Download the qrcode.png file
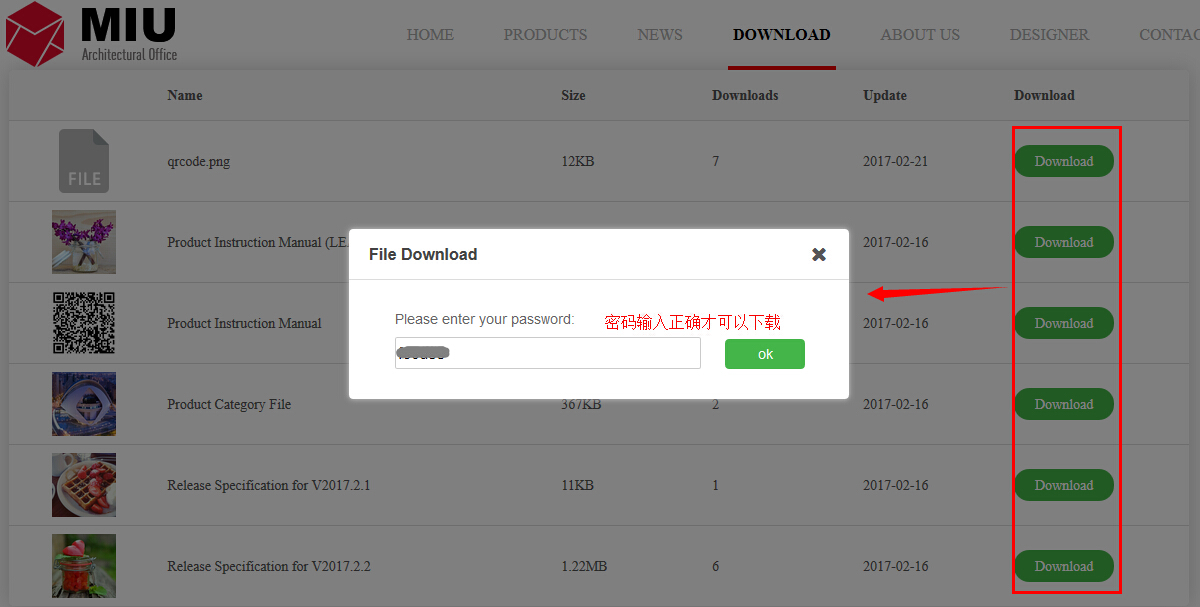This screenshot has width=1200, height=607. (1064, 161)
